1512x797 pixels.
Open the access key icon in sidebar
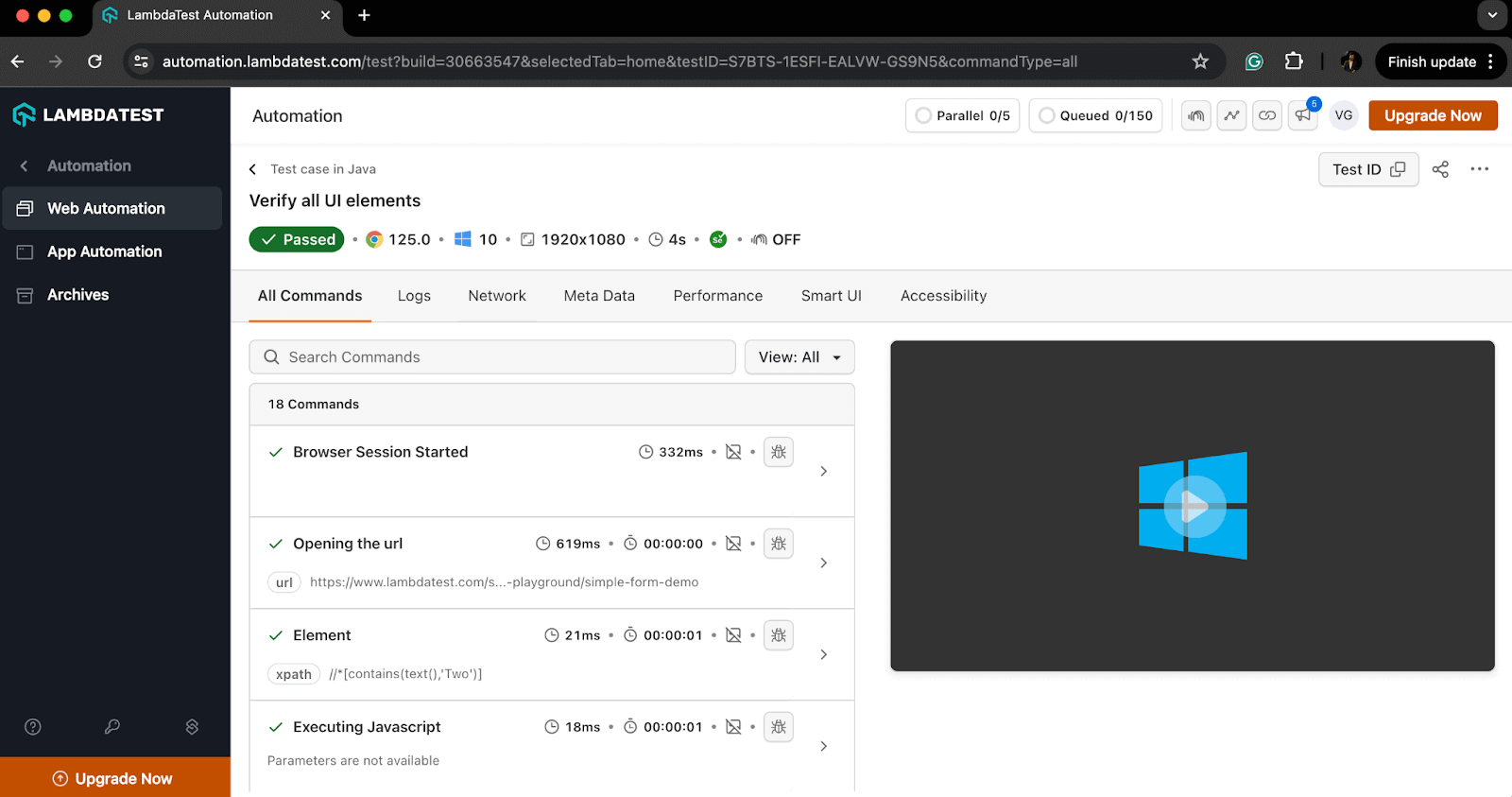click(112, 726)
